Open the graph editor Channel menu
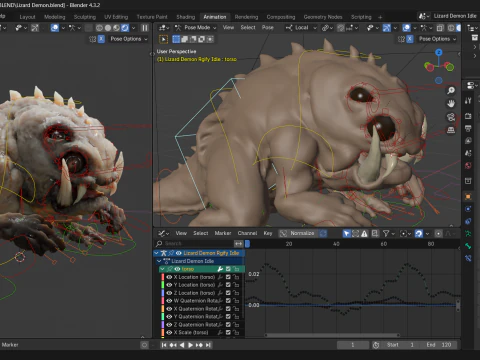 (x=247, y=233)
